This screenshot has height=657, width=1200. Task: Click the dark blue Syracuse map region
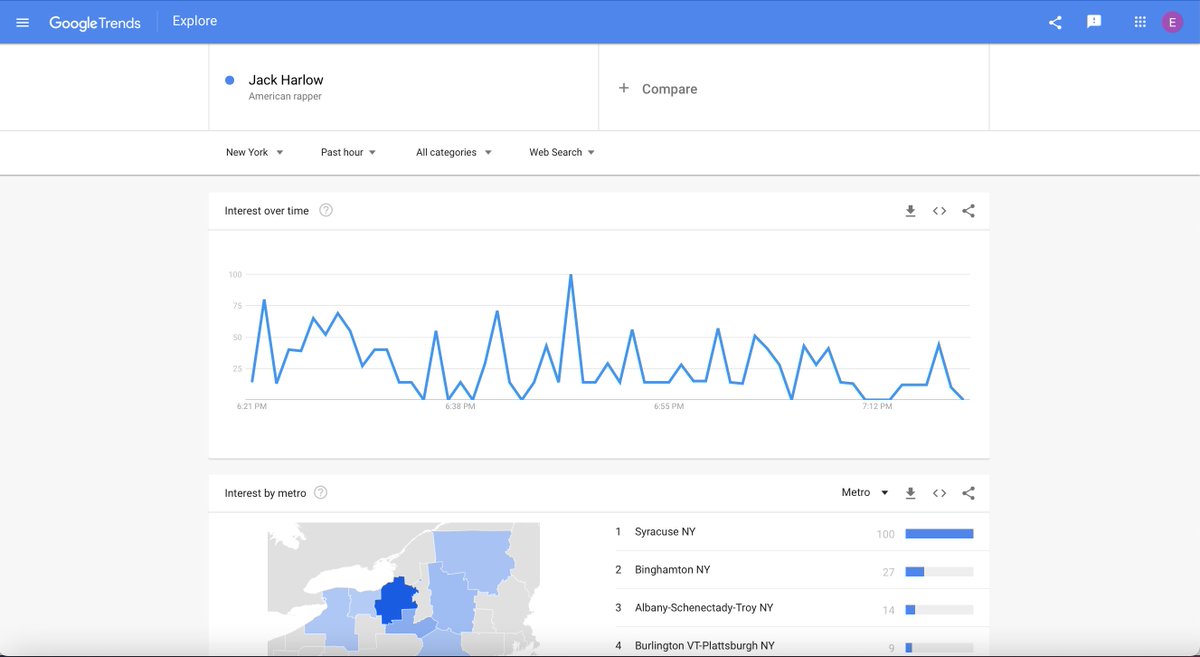(396, 604)
